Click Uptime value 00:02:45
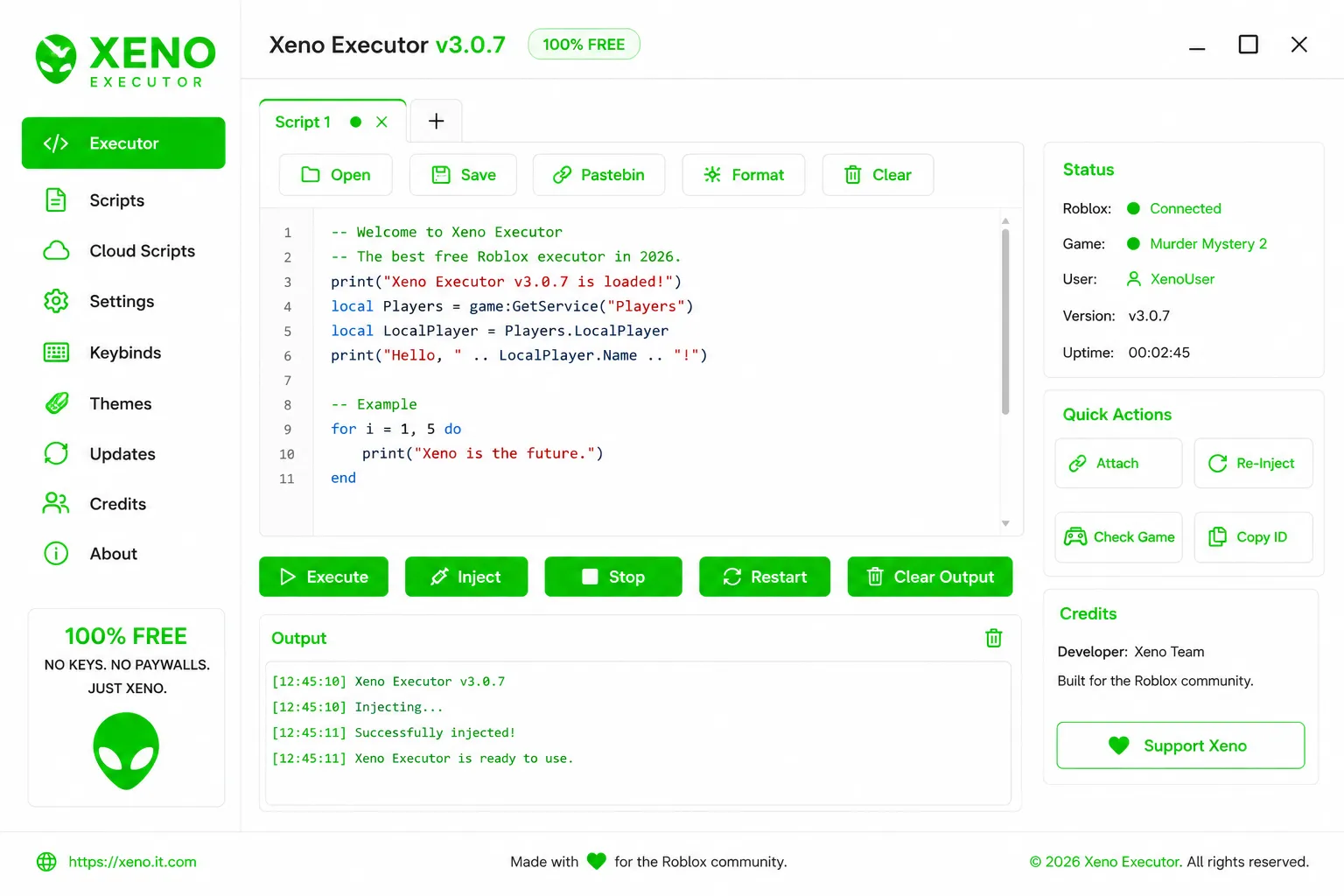The width and height of the screenshot is (1344, 896). 1158,353
